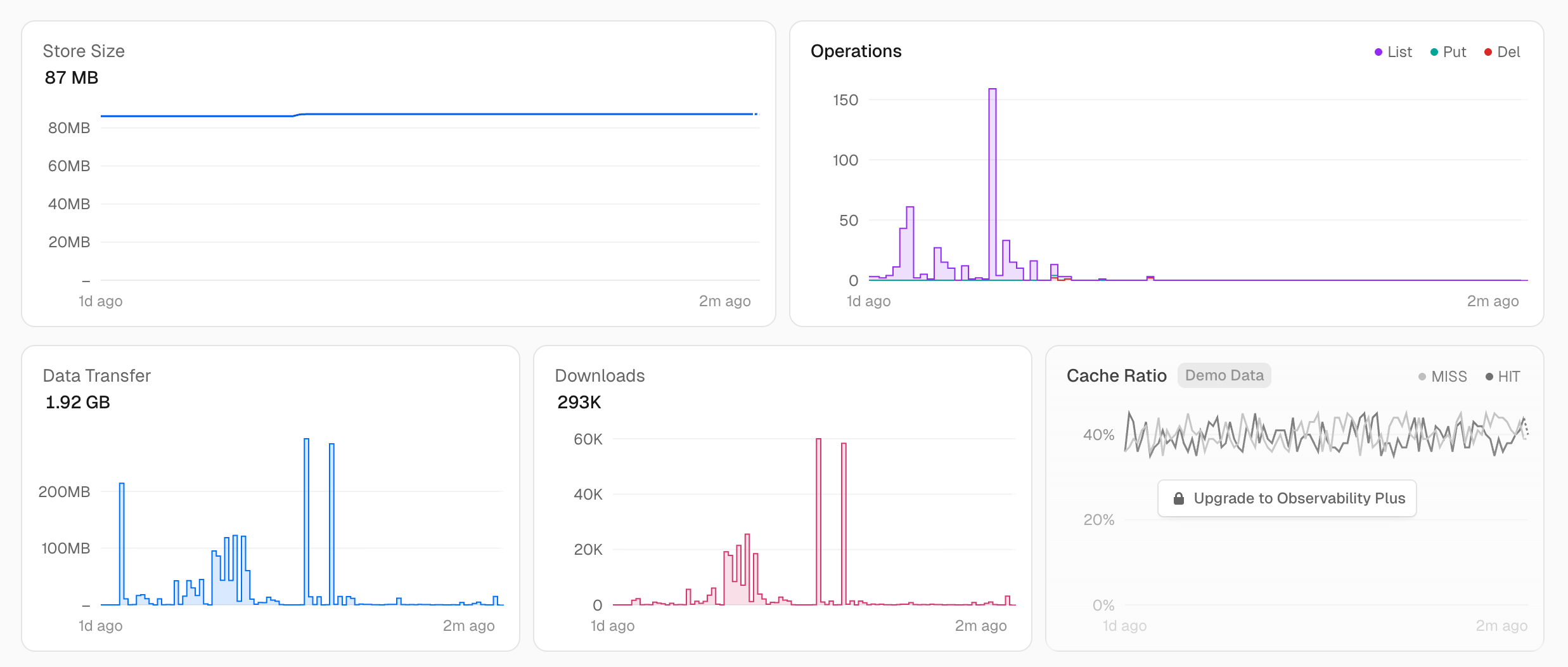Expand the Store Size panel

point(84,51)
